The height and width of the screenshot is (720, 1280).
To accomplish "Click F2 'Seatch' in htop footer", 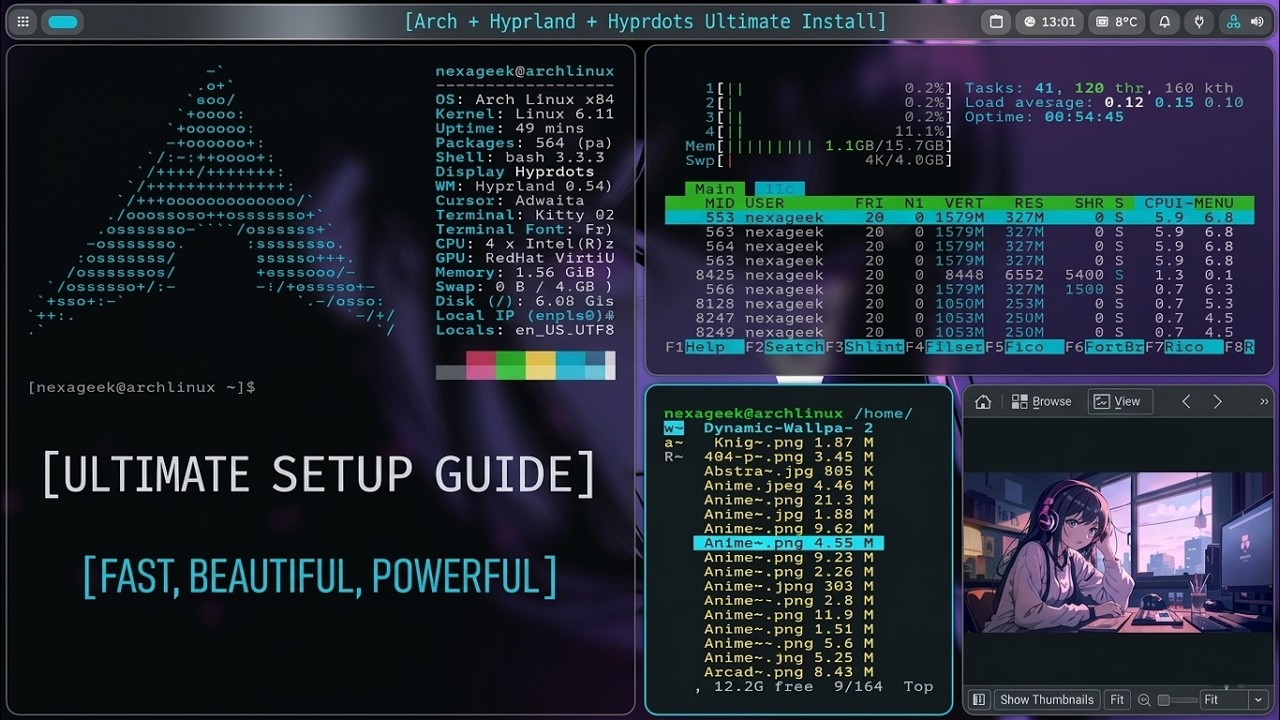I will coord(784,347).
